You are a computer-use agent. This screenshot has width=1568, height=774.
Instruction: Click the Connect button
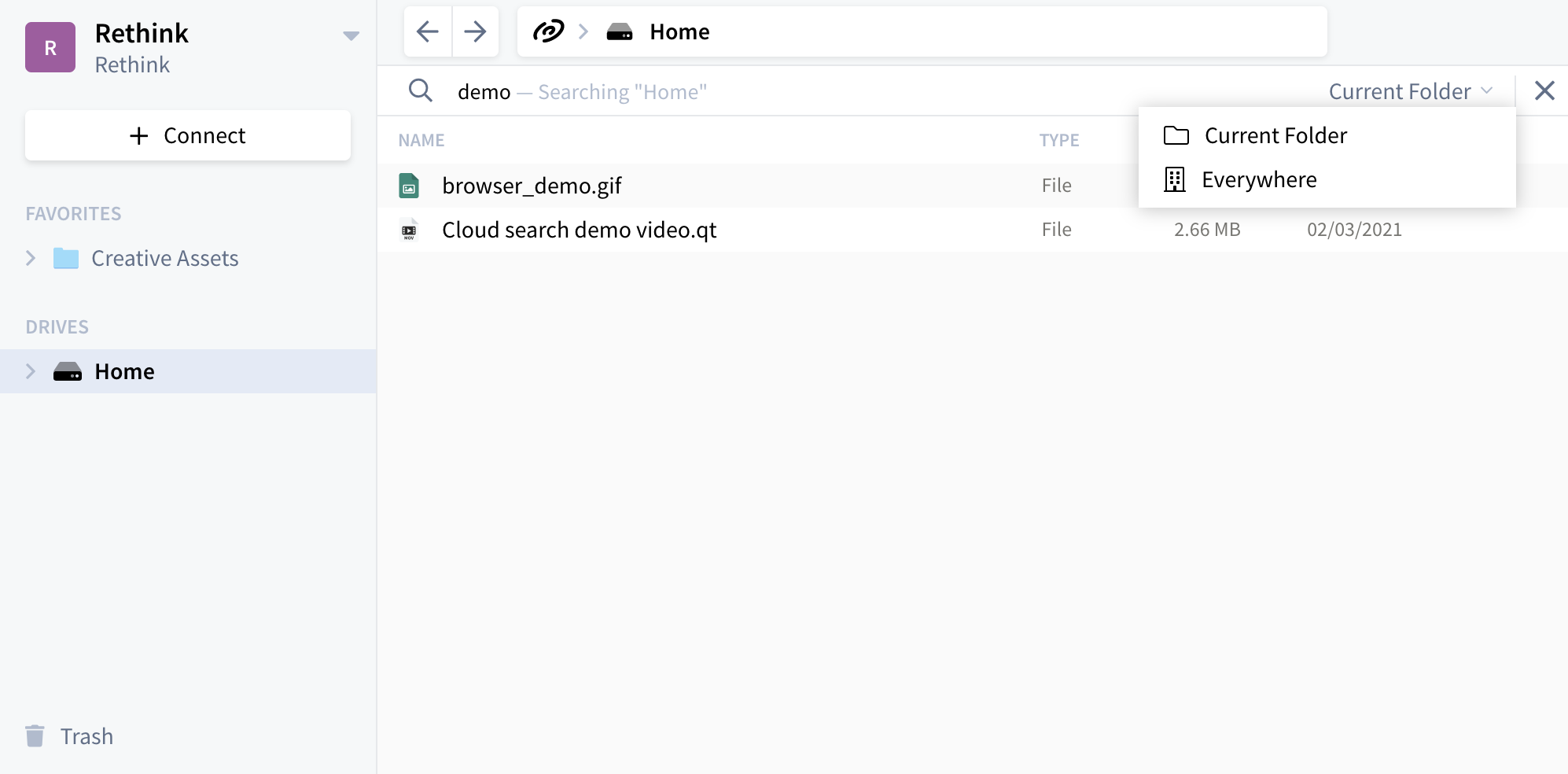point(188,135)
